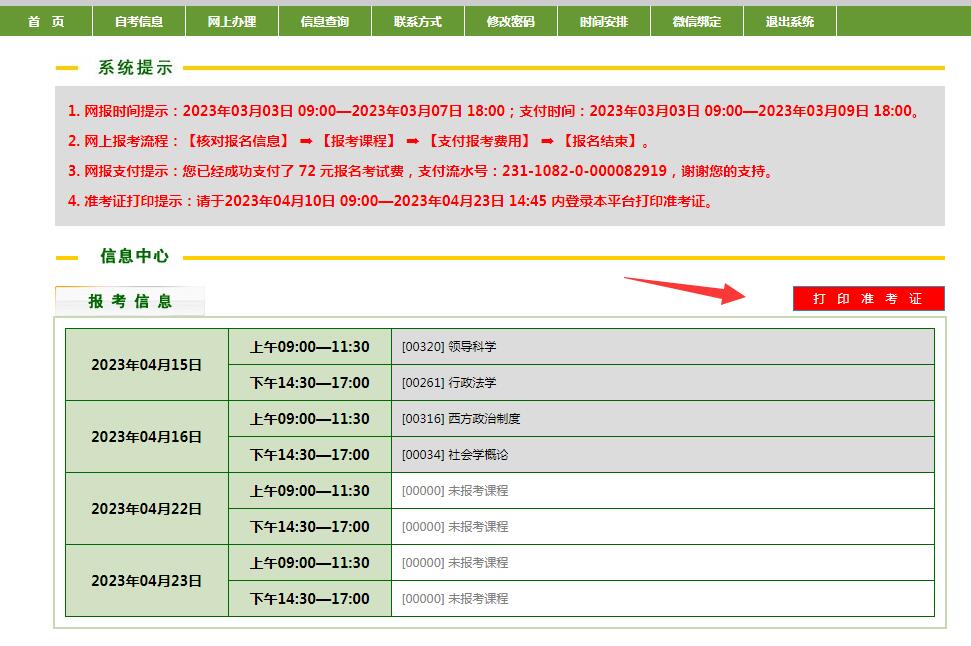The height and width of the screenshot is (646, 971).
Task: Click 退出系统 to log out
Action: [790, 21]
